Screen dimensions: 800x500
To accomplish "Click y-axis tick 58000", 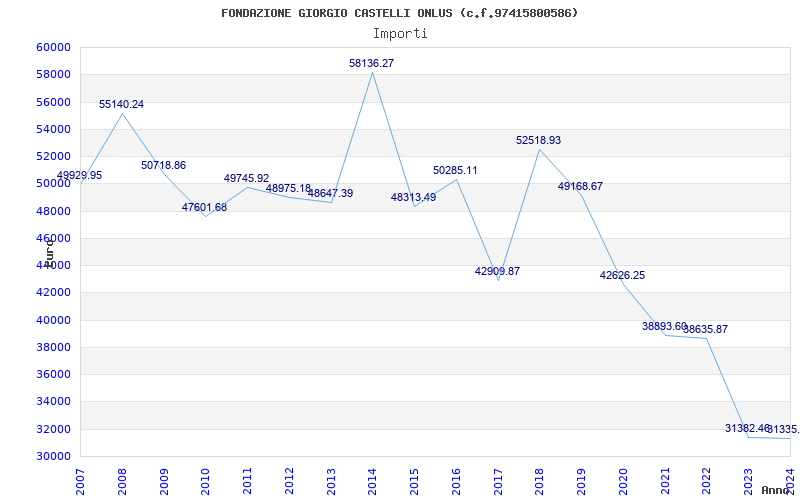I will tap(53, 74).
